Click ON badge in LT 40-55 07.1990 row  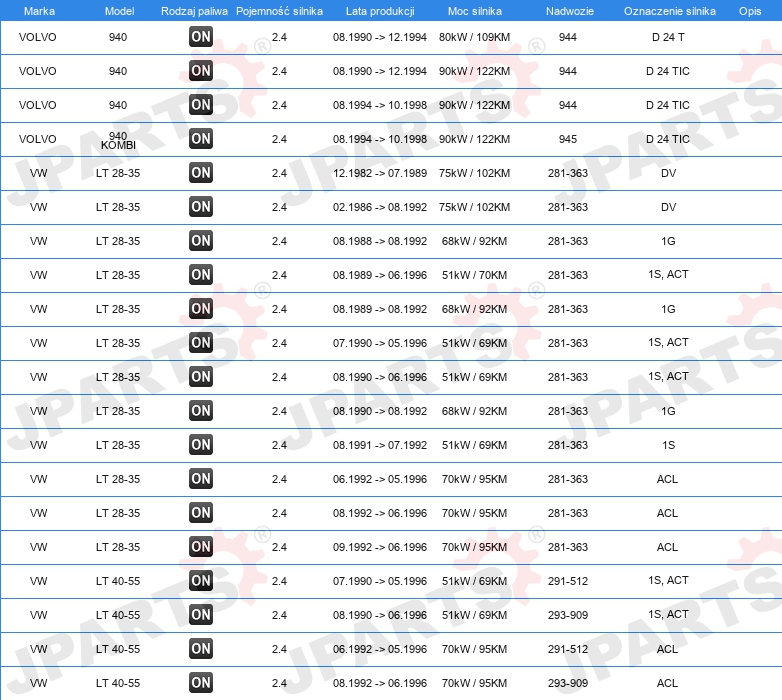tap(201, 581)
